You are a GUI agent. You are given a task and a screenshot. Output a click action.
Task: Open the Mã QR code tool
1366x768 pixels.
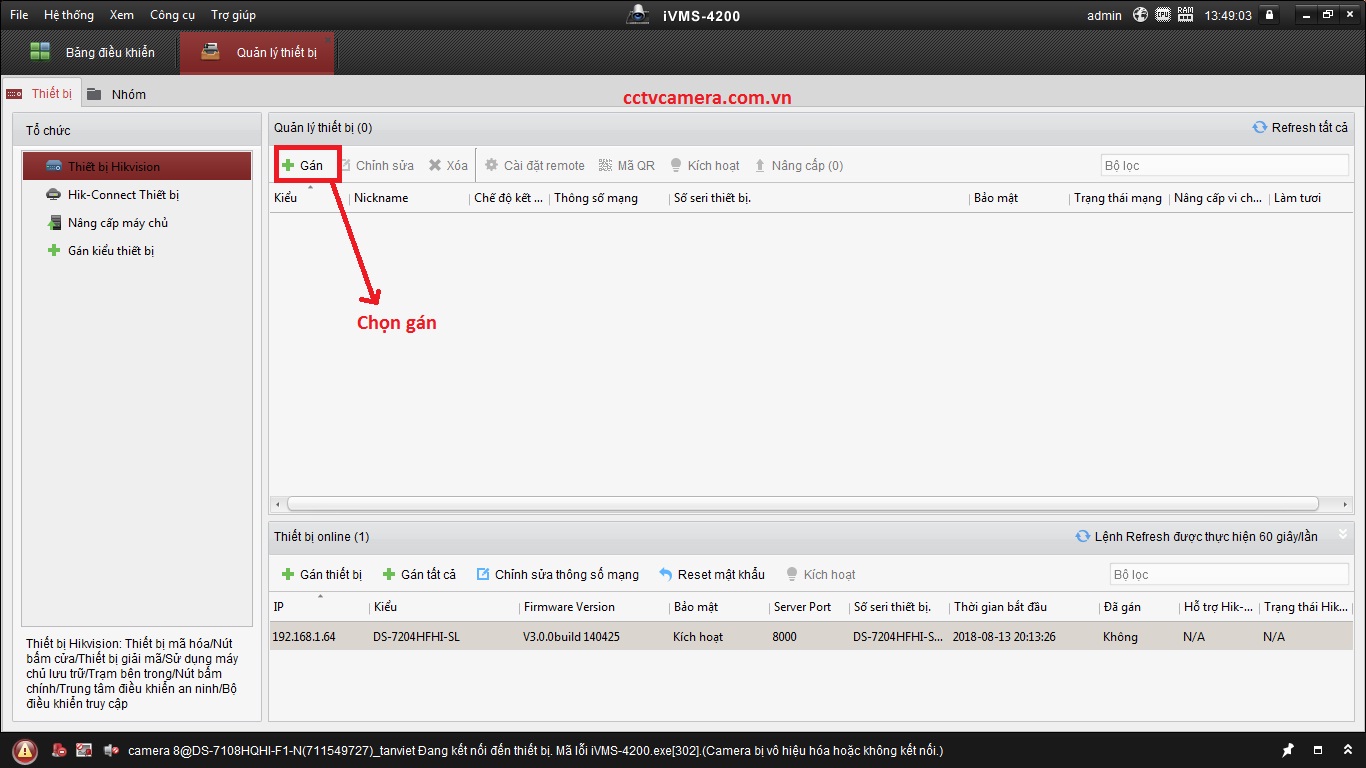pyautogui.click(x=627, y=166)
